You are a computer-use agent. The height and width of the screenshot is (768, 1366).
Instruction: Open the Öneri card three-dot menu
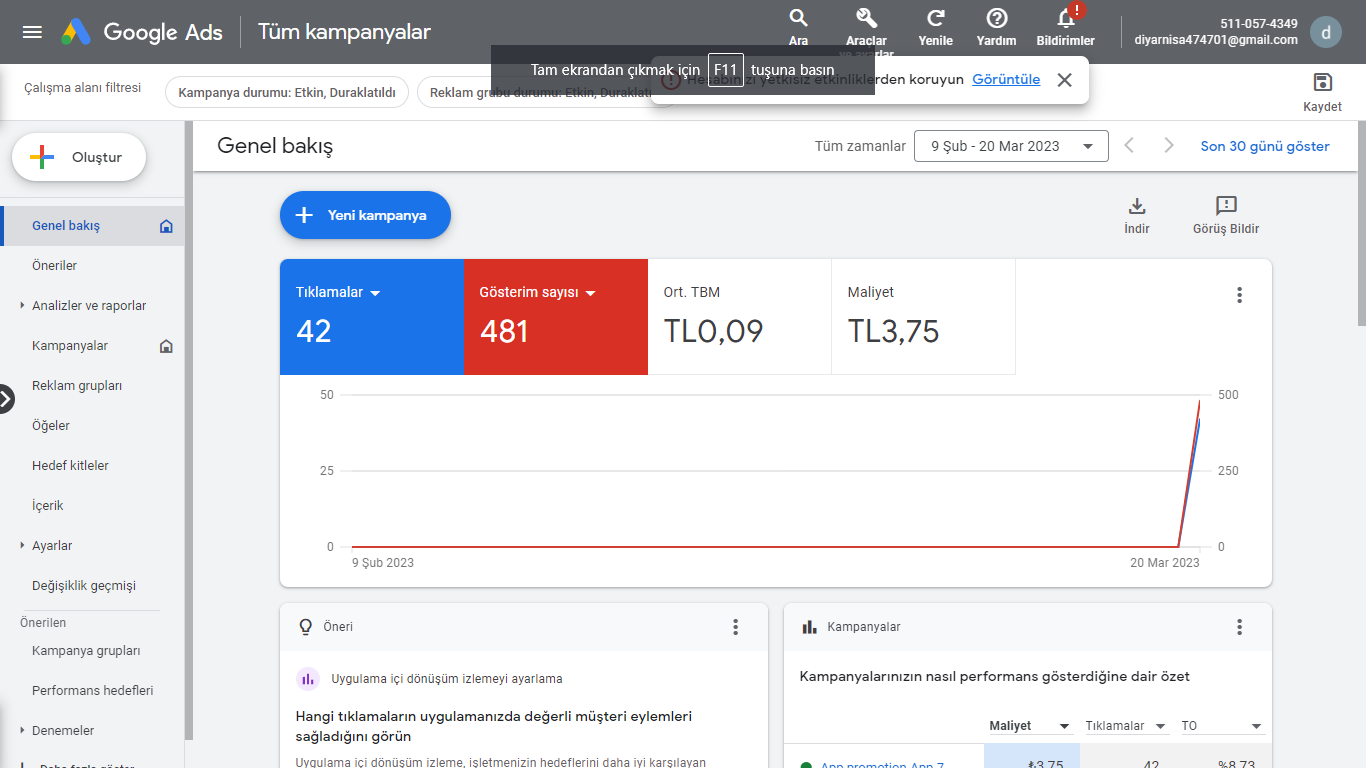tap(736, 627)
